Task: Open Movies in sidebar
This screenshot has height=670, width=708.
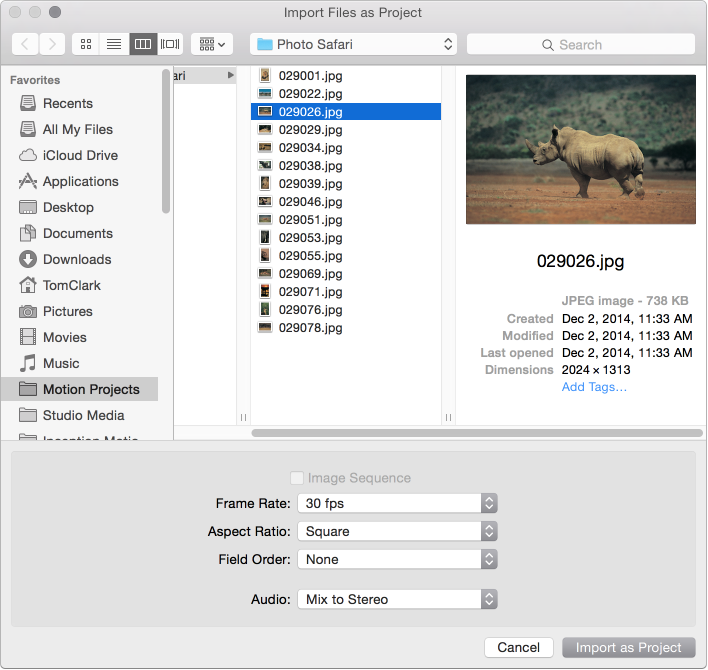Action: point(79,337)
